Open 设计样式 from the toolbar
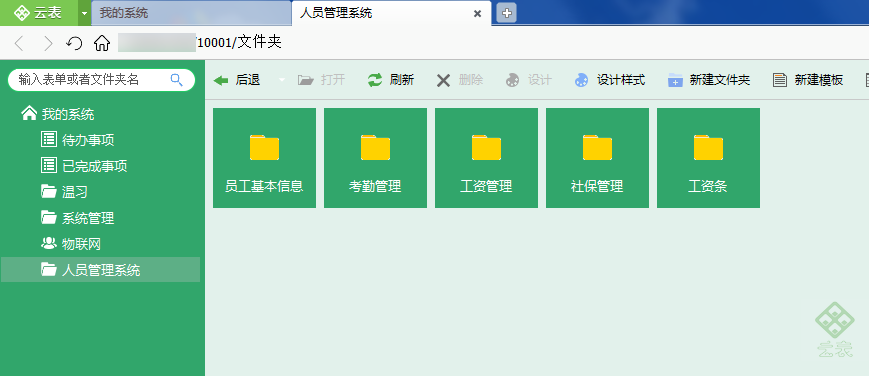 (x=610, y=80)
